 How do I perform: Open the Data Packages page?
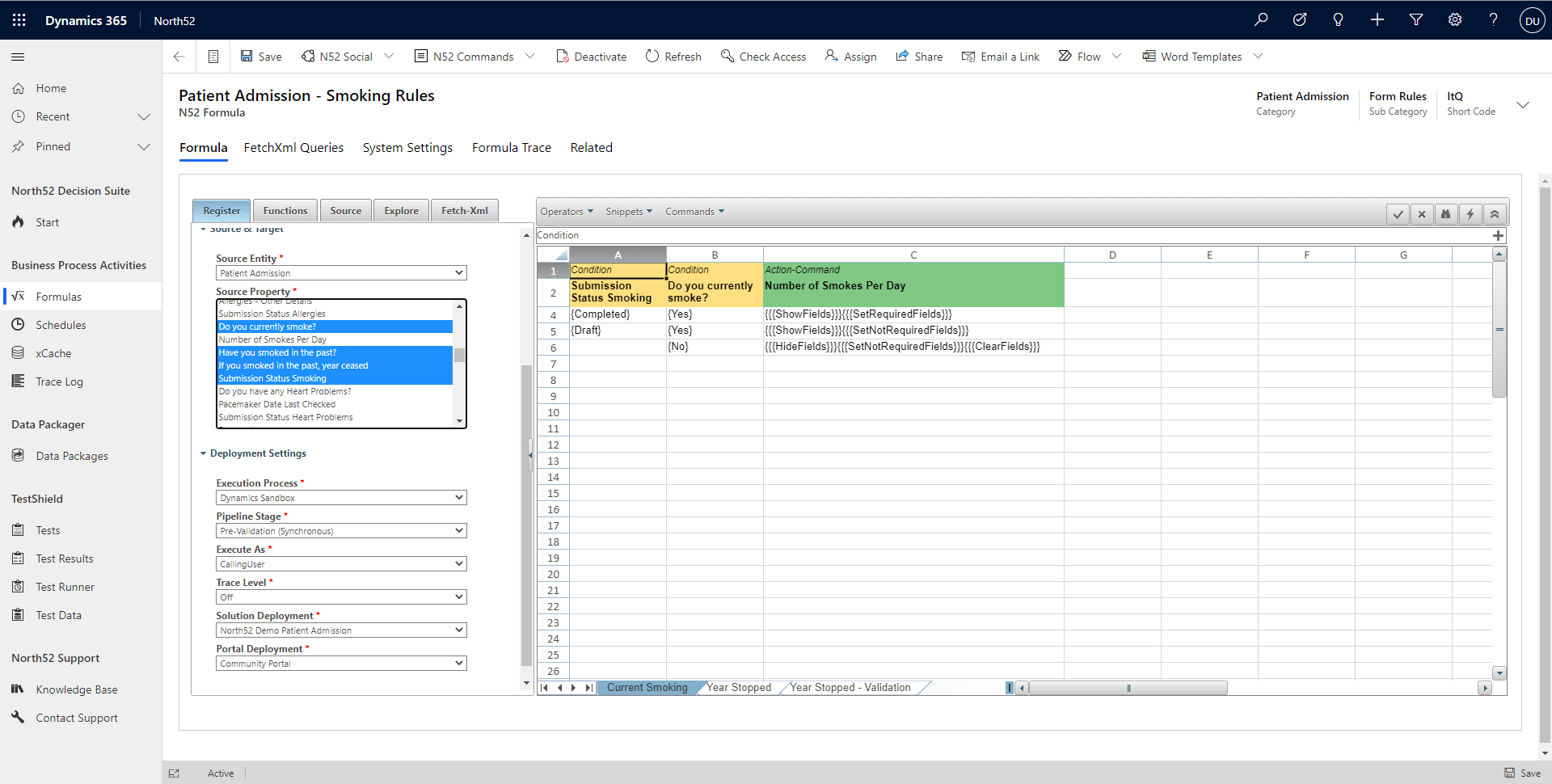click(71, 455)
